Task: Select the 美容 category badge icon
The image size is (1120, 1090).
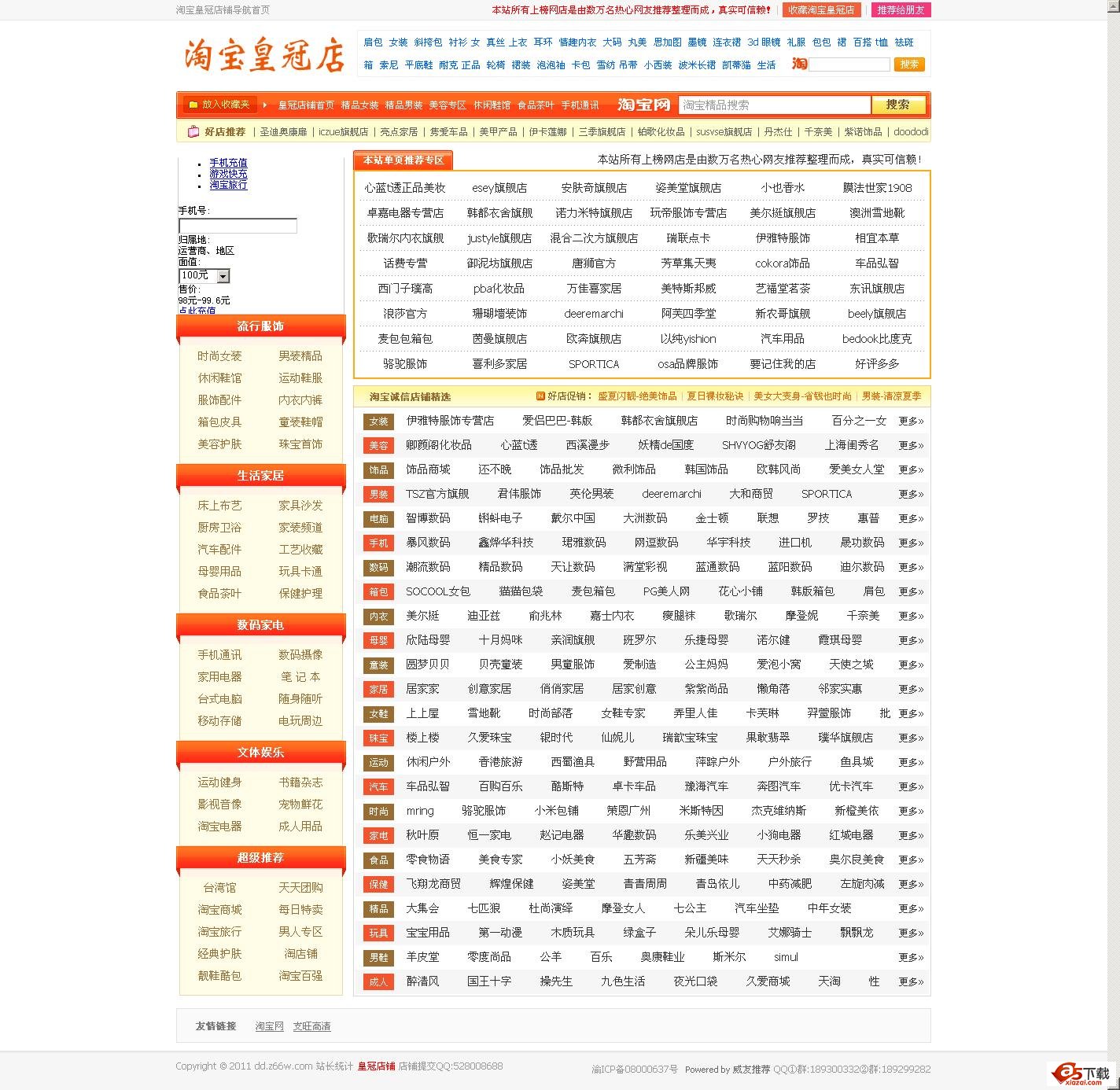Action: [378, 445]
